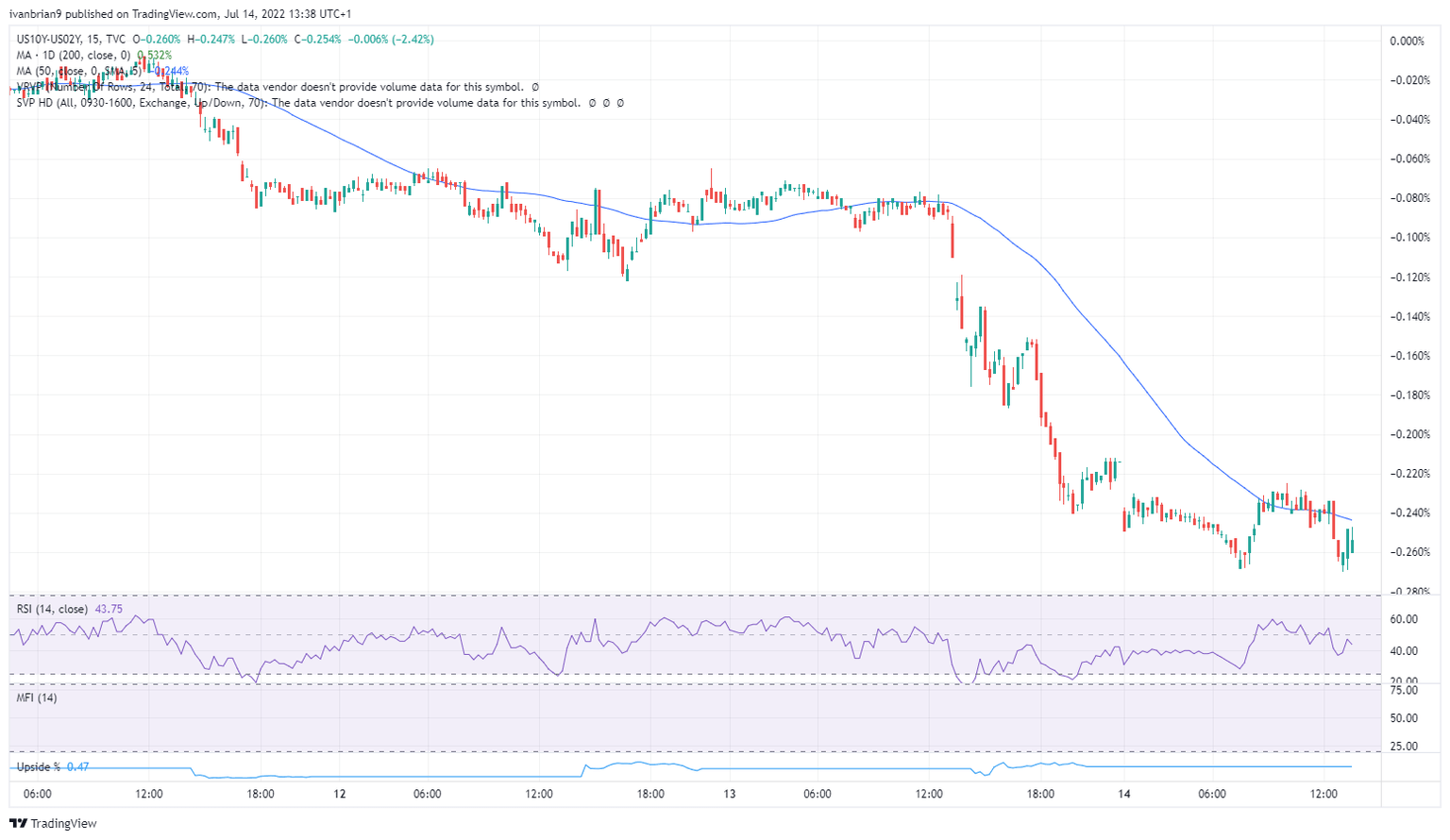The width and height of the screenshot is (1450, 840).
Task: Click the close value C−0.254% in the legend
Action: tap(318, 40)
